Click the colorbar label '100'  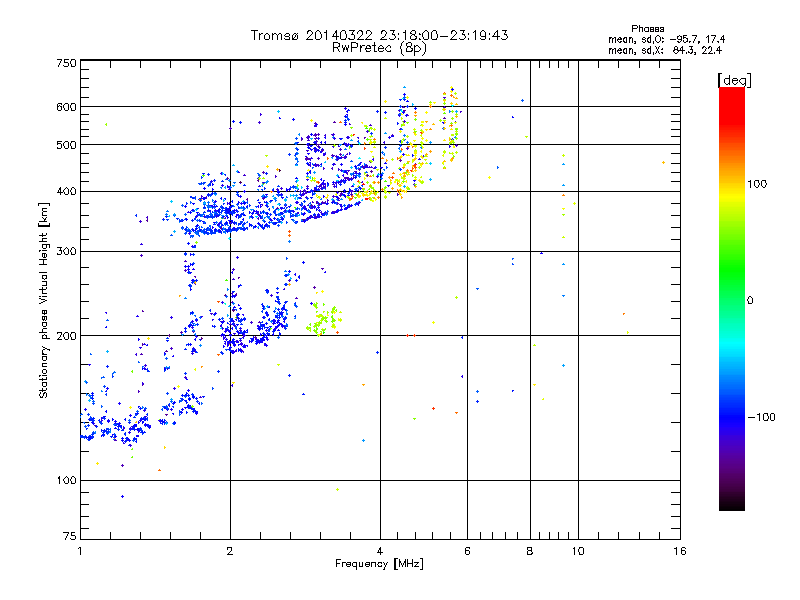(x=757, y=184)
